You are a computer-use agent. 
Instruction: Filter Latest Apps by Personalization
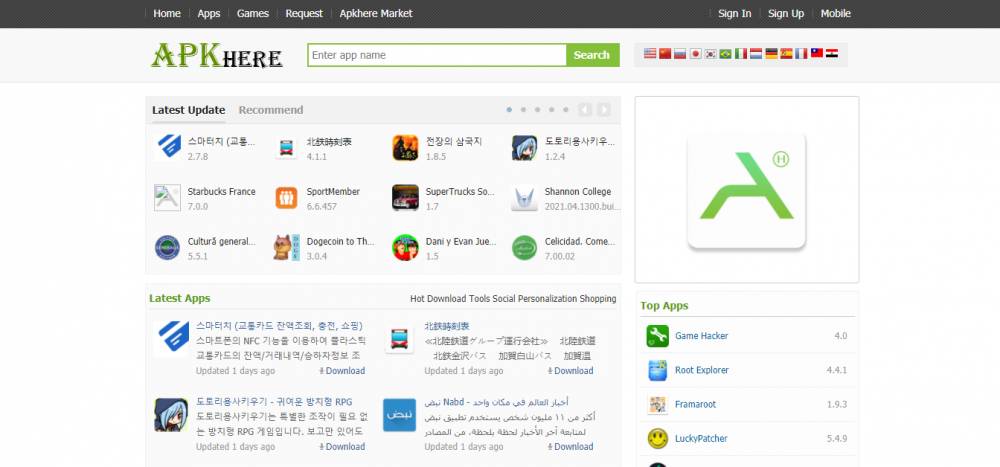[547, 299]
